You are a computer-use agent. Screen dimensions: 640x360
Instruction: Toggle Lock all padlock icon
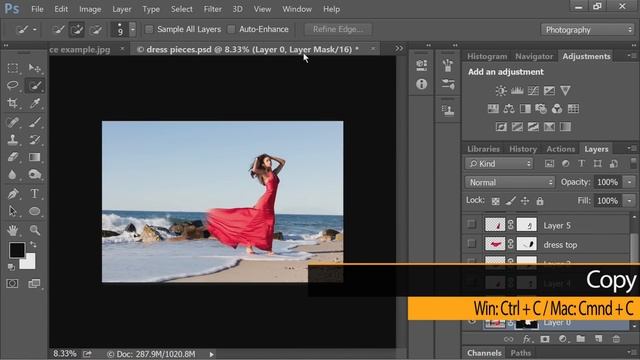pos(540,201)
